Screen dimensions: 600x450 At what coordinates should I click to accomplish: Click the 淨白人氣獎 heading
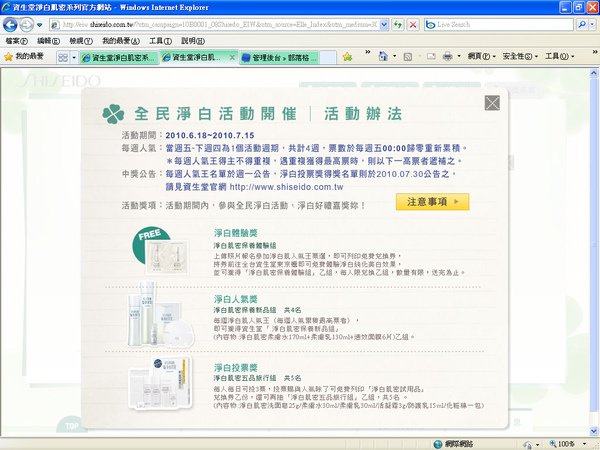236,299
